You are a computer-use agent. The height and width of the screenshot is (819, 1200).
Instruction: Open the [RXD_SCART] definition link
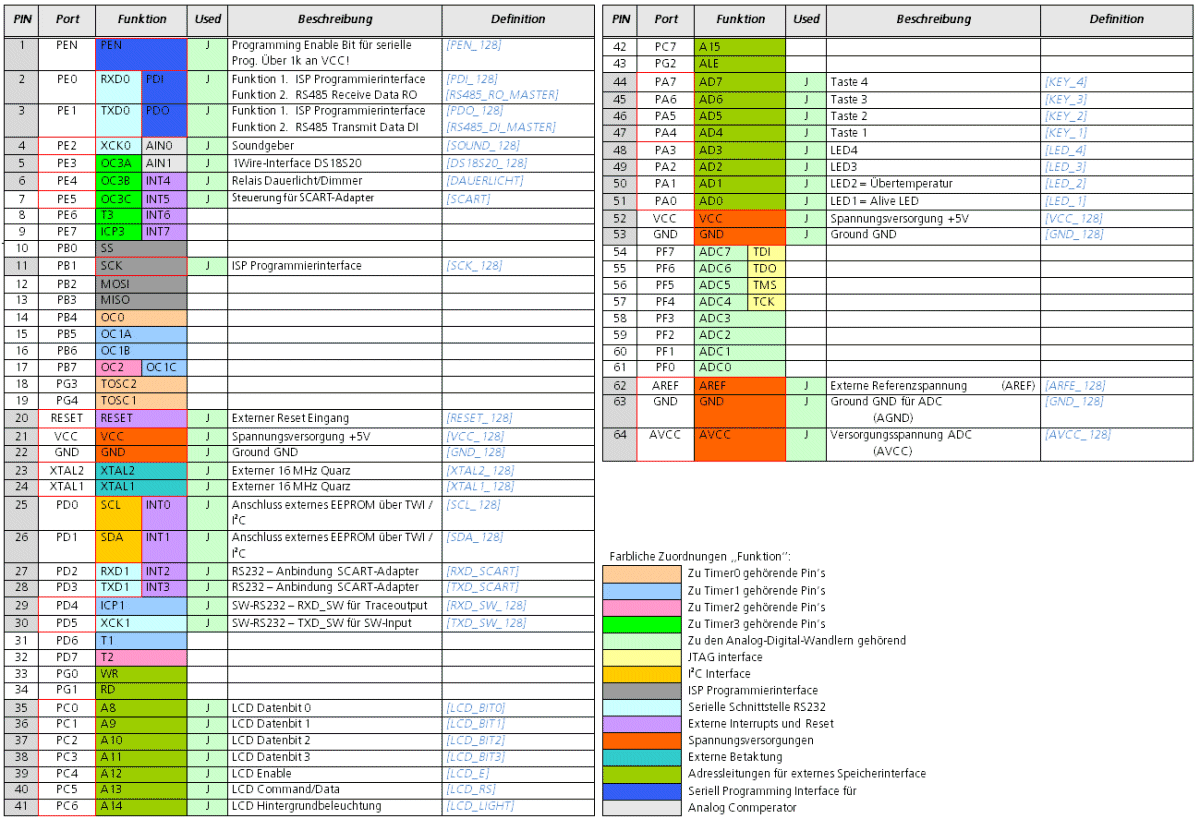coord(482,571)
